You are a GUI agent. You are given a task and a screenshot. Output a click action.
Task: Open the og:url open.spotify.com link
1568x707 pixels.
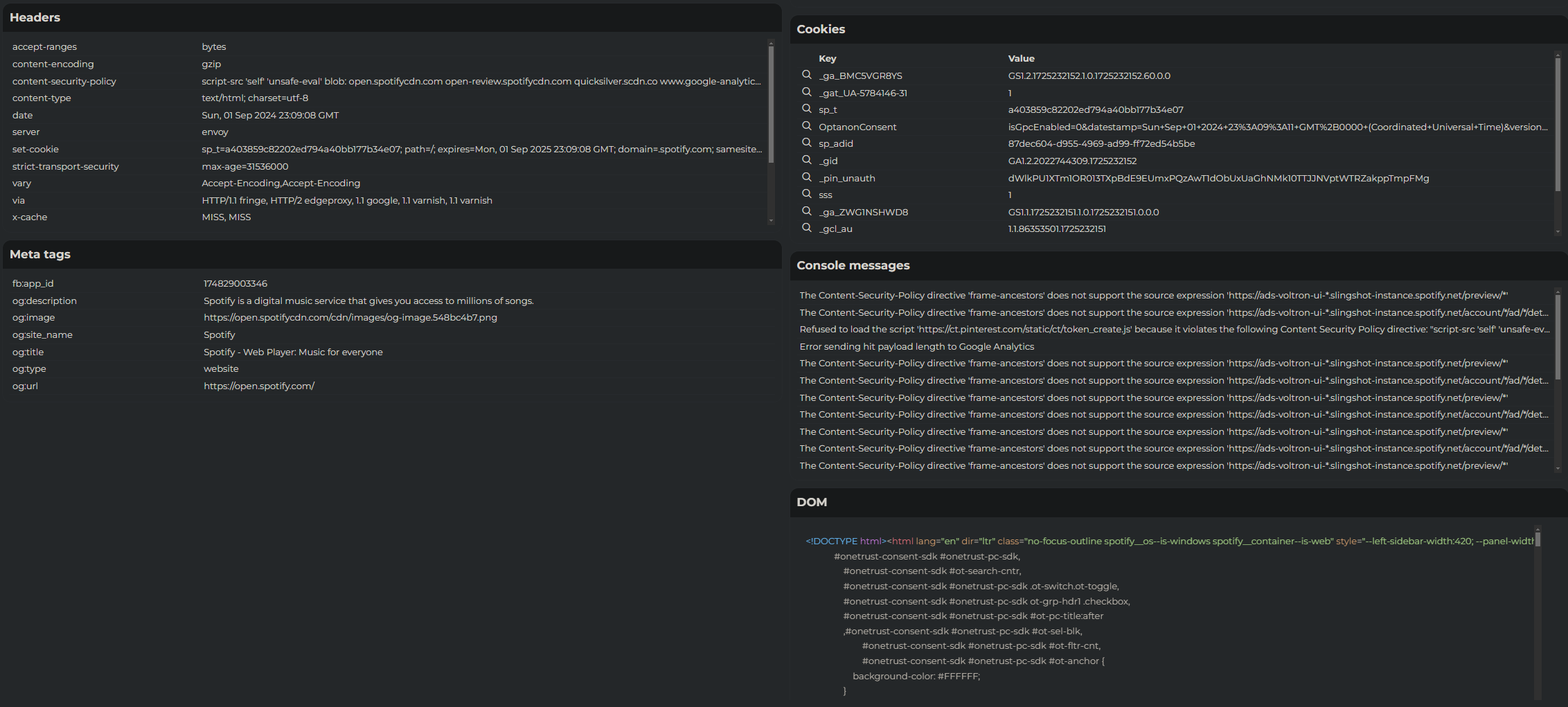point(258,386)
